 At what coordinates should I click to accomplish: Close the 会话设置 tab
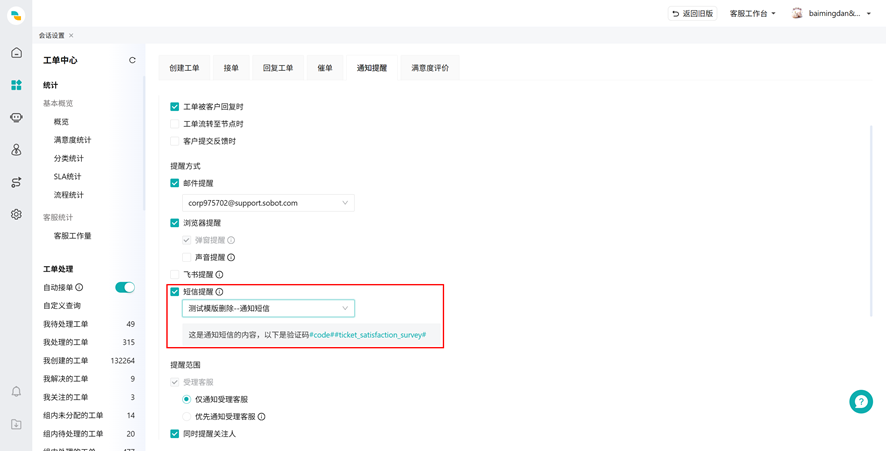click(71, 35)
